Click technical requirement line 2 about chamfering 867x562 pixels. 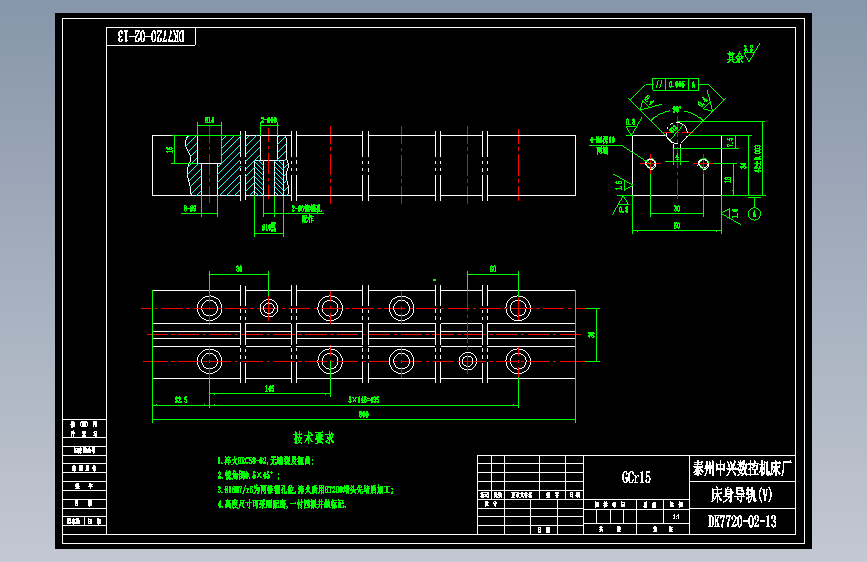coord(248,475)
